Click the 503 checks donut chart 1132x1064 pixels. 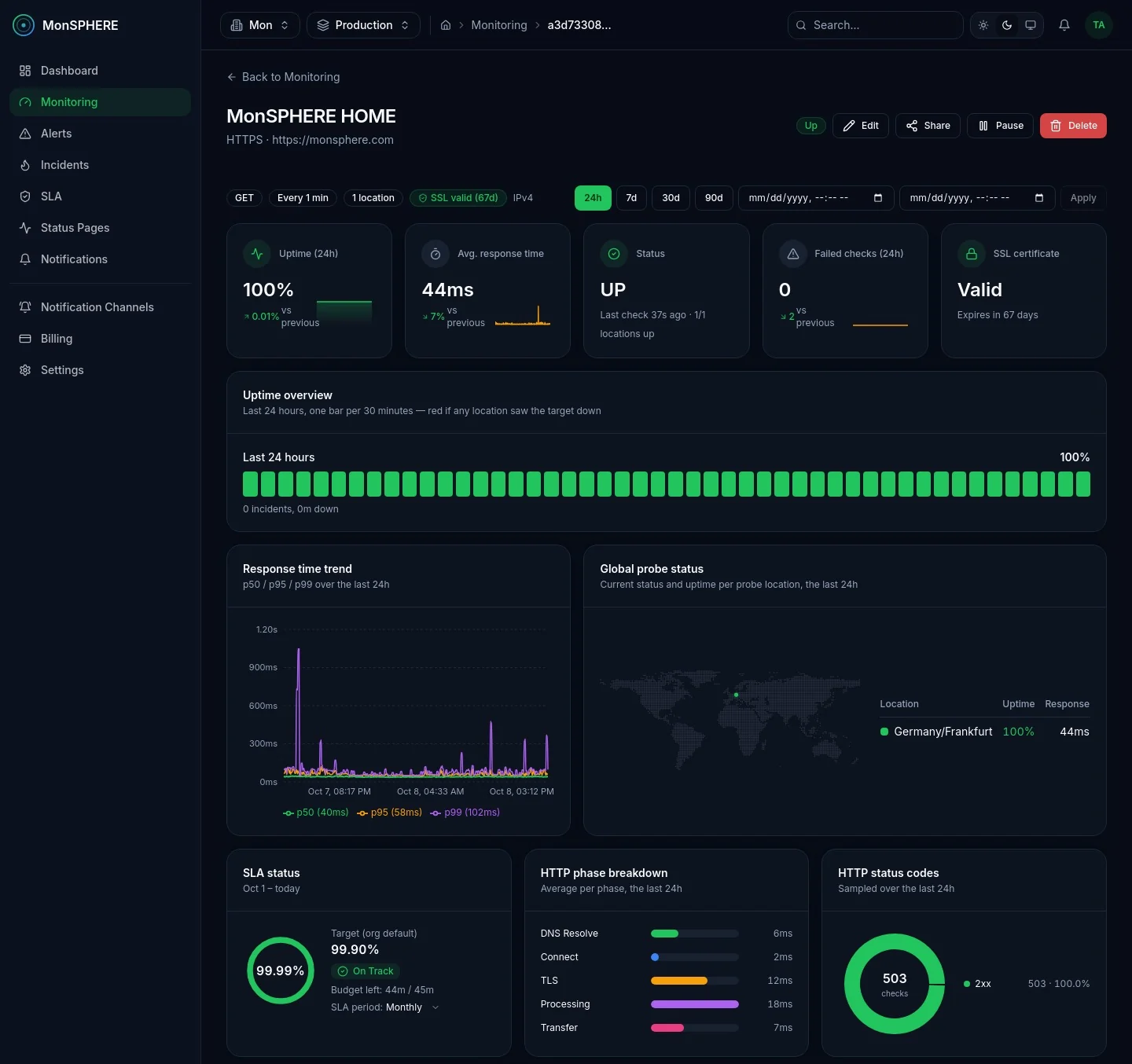click(895, 984)
